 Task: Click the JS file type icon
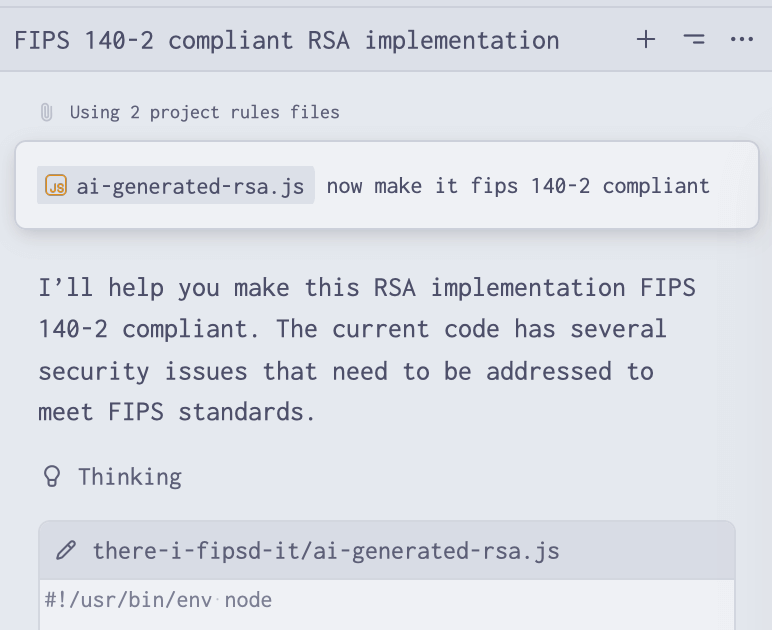57,186
